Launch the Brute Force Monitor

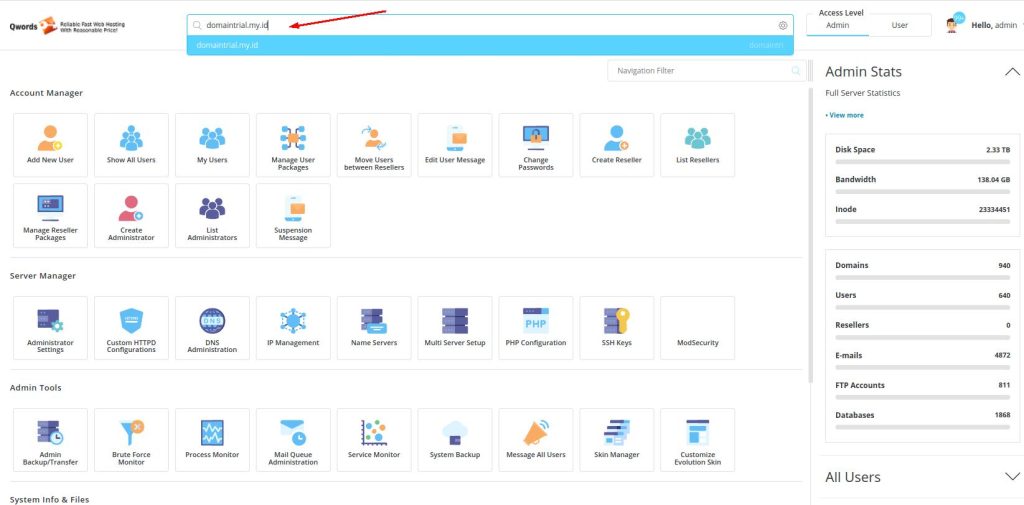coord(131,440)
